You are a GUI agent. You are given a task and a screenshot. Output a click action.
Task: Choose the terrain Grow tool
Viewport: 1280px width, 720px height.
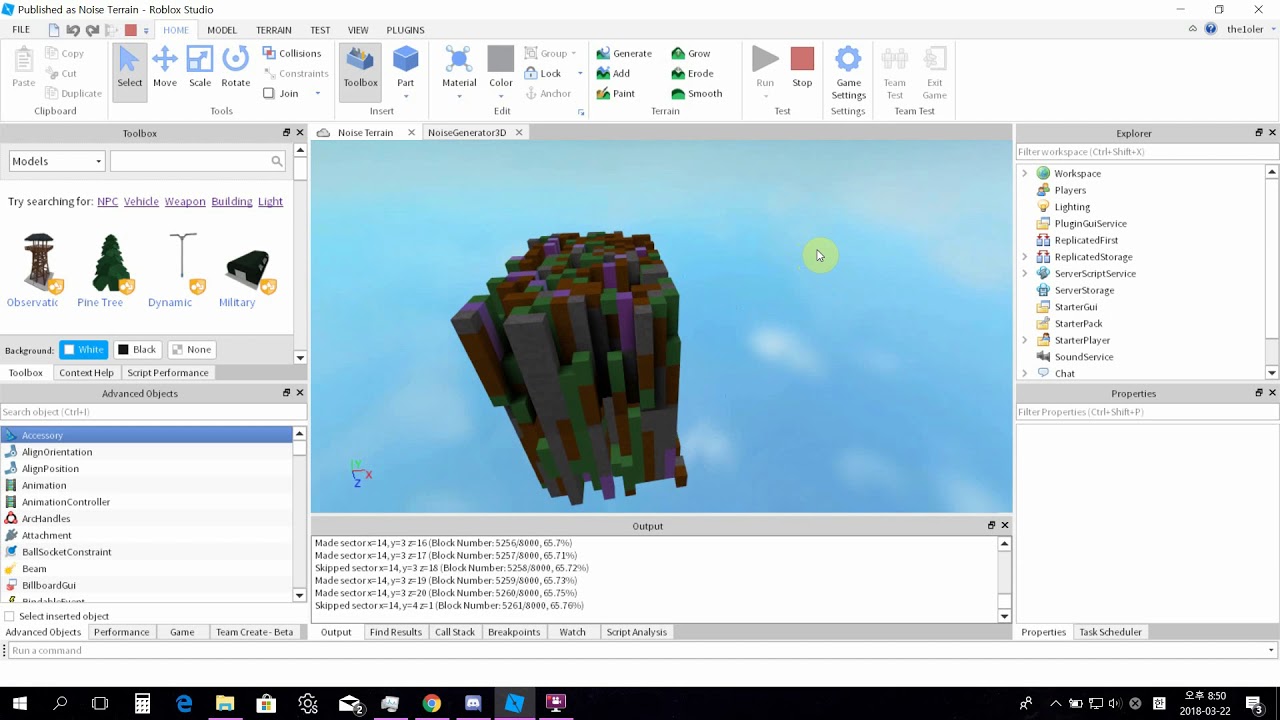click(691, 53)
